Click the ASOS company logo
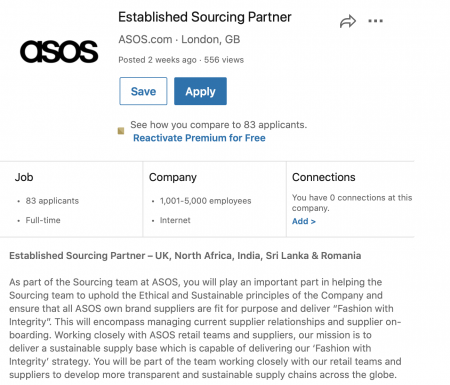The image size is (450, 385). tap(59, 52)
